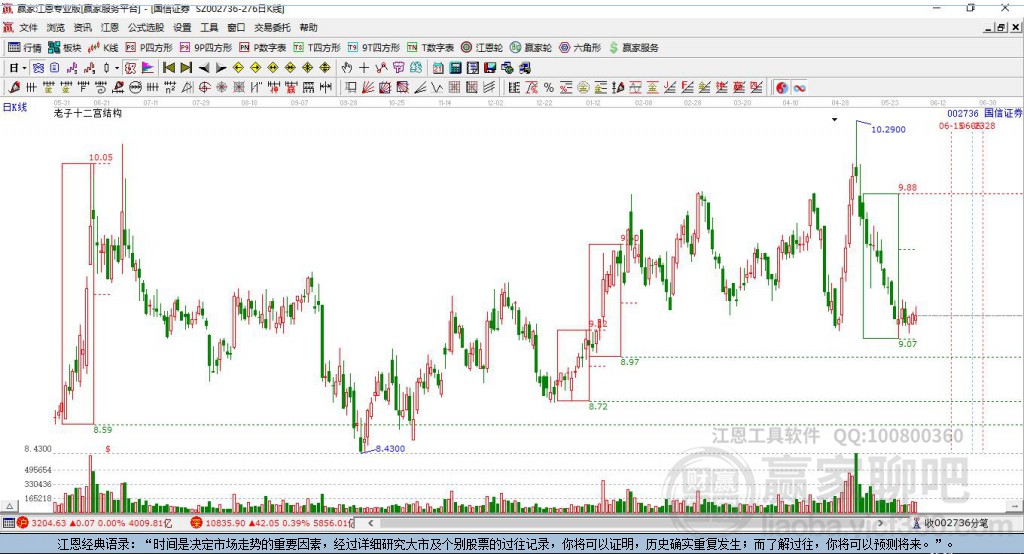Step chart right with black arrow

click(x=221, y=68)
